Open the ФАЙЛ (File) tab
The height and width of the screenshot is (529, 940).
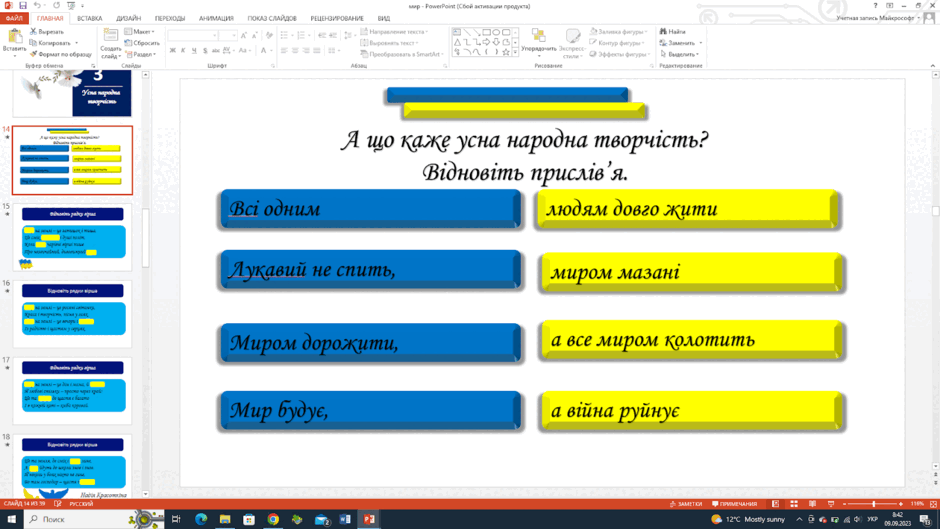14,19
